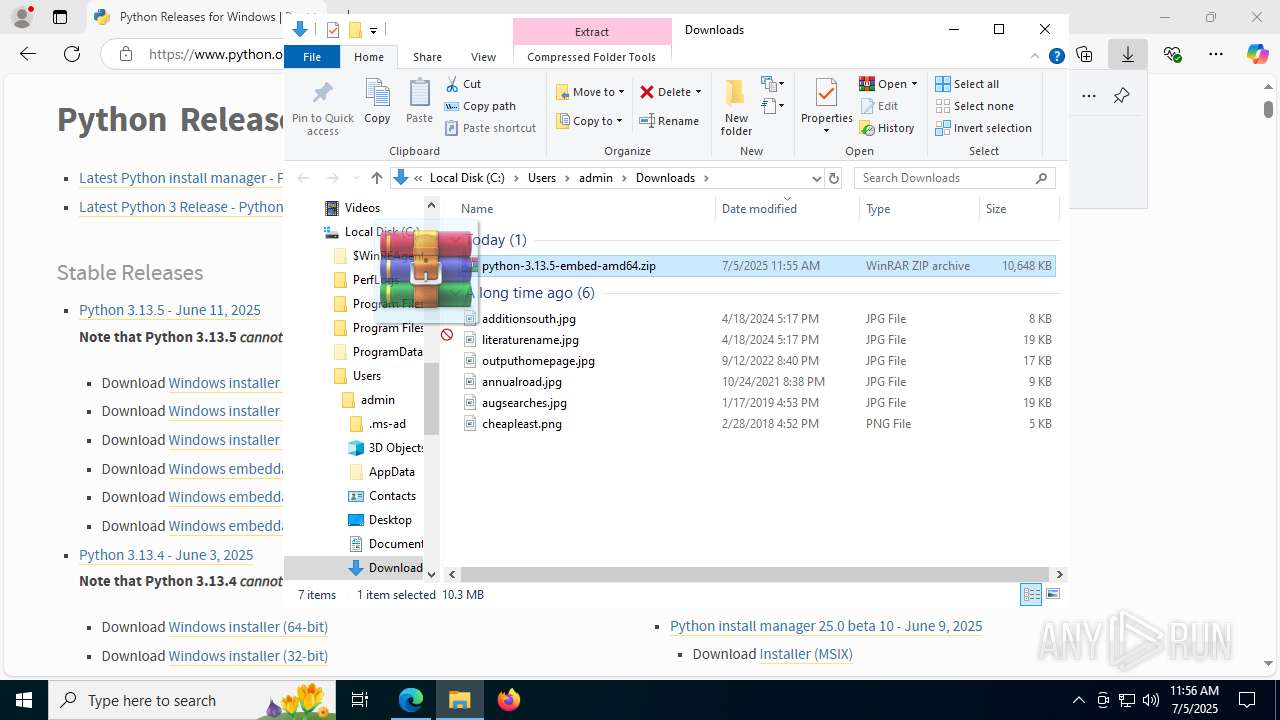Open the Copy to dropdown

(589, 121)
